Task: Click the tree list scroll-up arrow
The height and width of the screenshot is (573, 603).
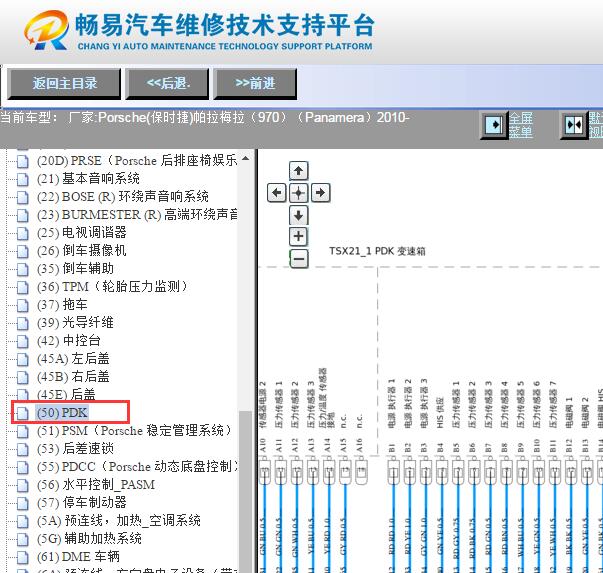Action: pyautogui.click(x=245, y=158)
